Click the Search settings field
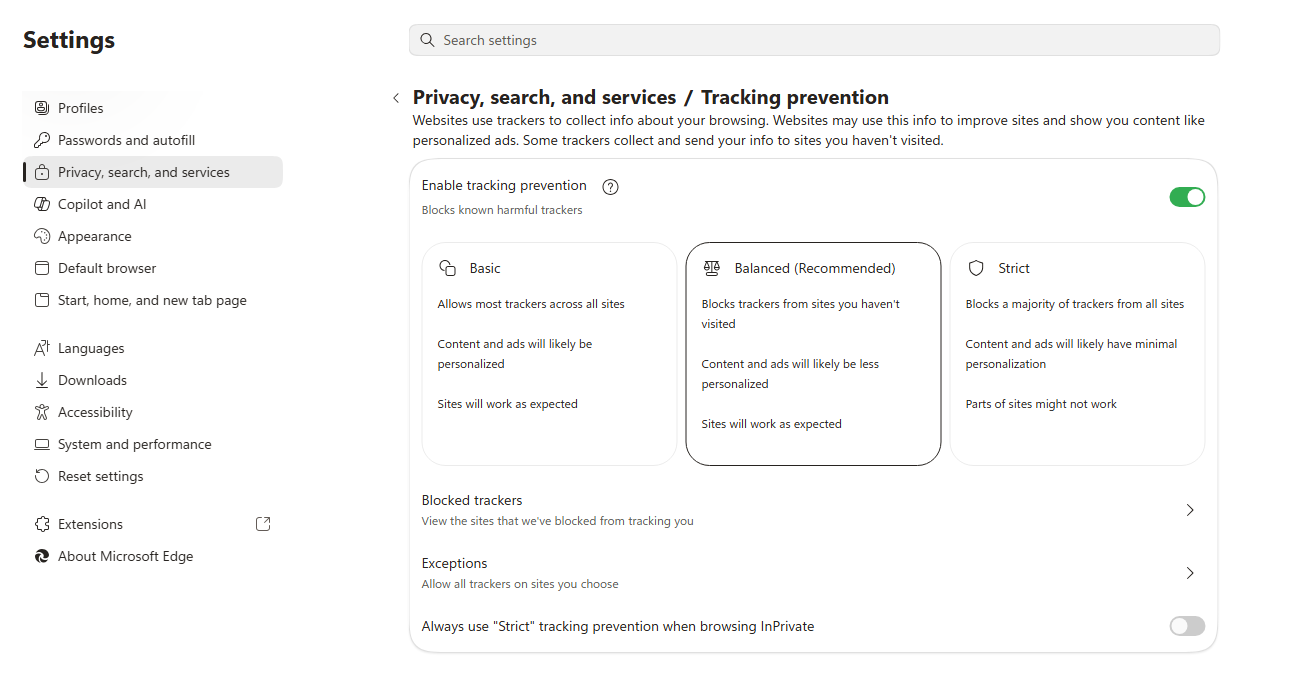The width and height of the screenshot is (1295, 689). [814, 40]
